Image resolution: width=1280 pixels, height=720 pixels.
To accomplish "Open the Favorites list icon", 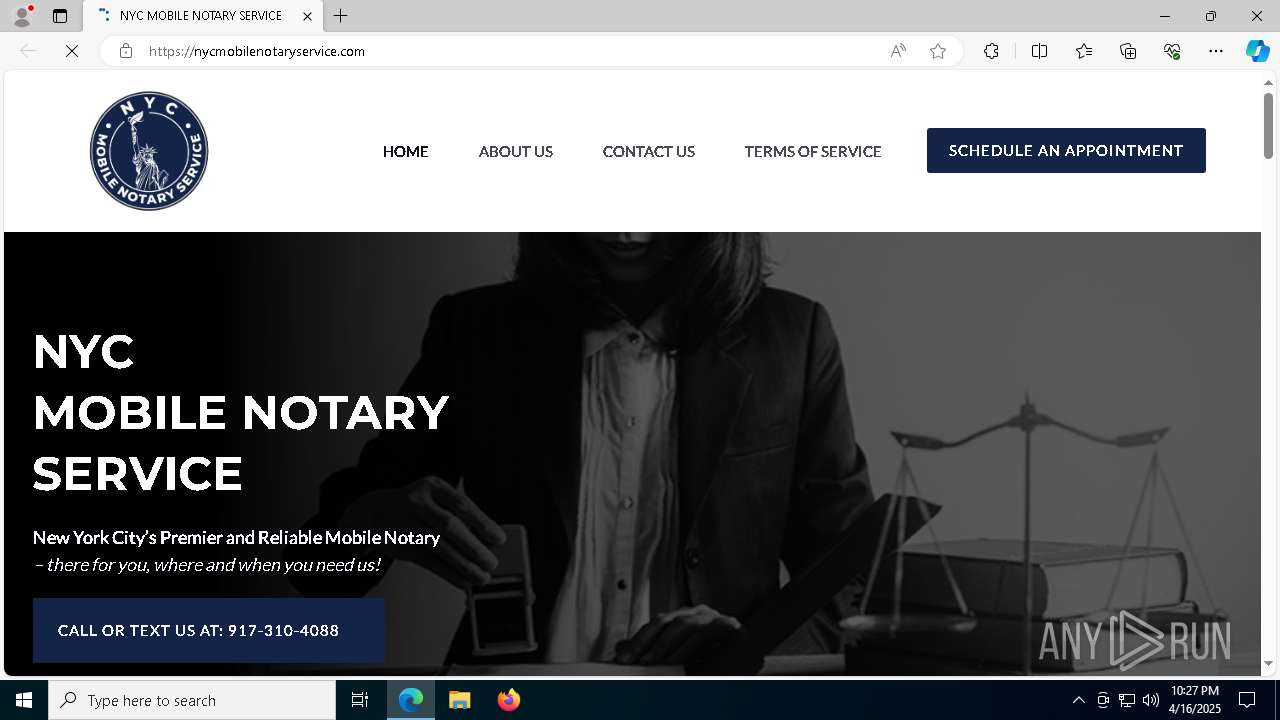I will [1084, 51].
